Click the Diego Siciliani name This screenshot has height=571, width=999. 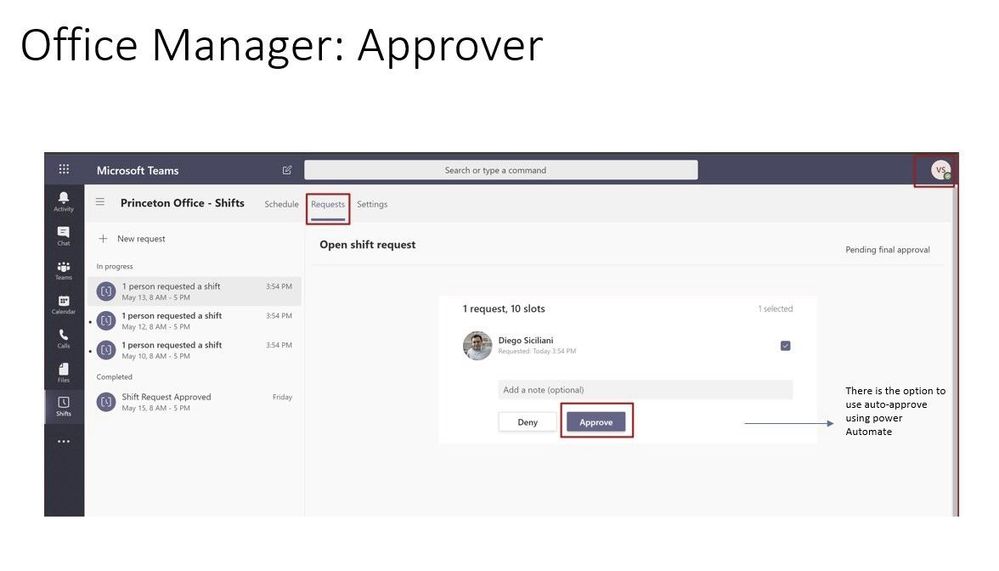(526, 340)
